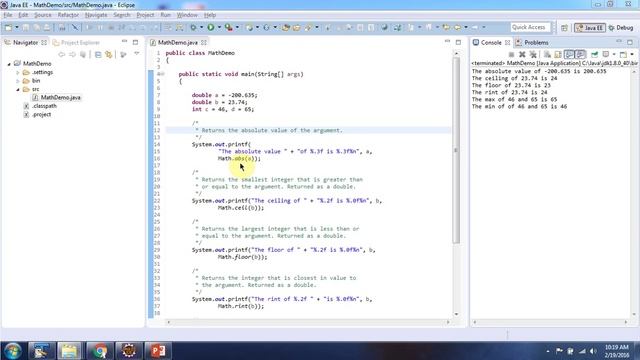Click the Navigator Back arrow icon

(x=62, y=54)
